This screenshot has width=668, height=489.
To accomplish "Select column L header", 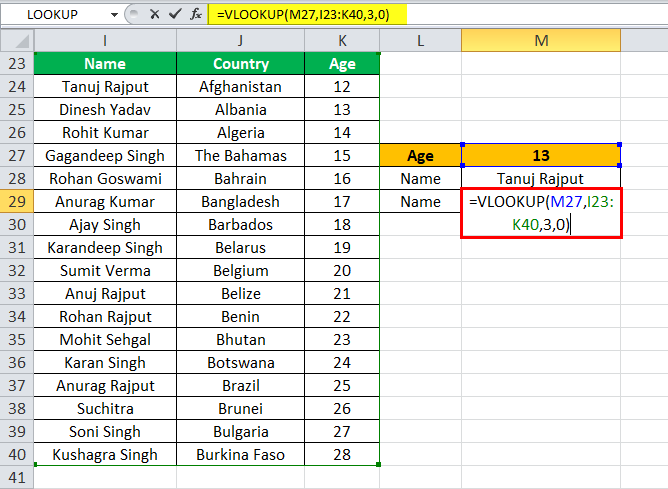I will (420, 41).
